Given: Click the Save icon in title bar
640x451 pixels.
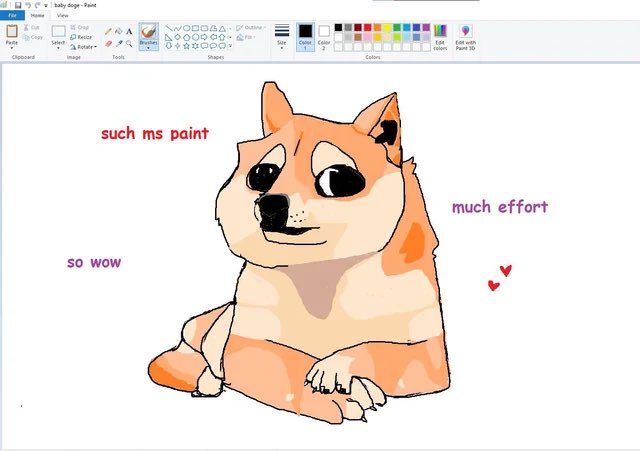Looking at the screenshot, I should point(18,5).
